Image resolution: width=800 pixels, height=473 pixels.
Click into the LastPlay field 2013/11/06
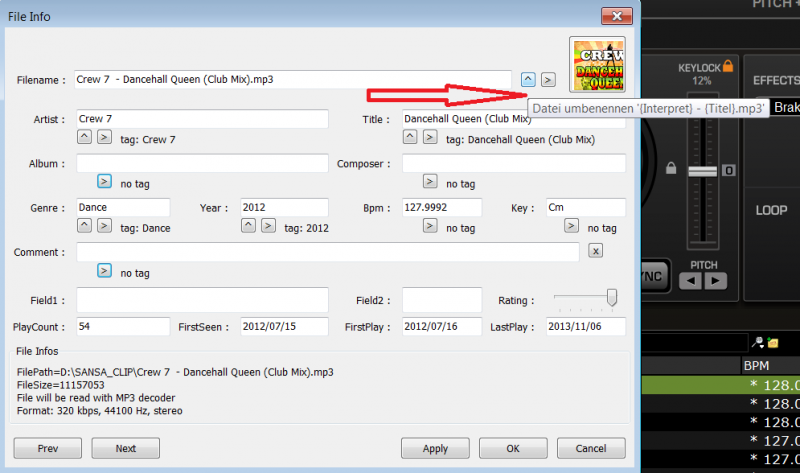click(x=586, y=327)
